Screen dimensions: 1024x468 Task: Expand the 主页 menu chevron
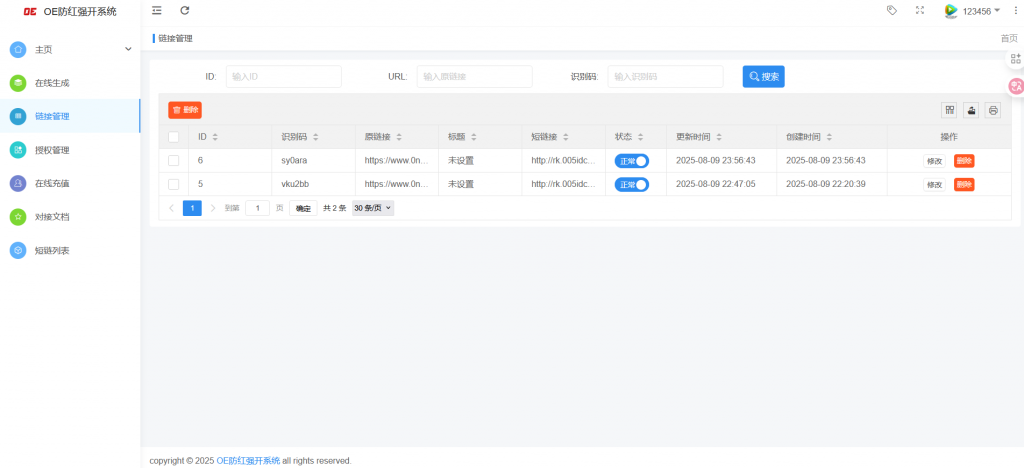point(128,49)
